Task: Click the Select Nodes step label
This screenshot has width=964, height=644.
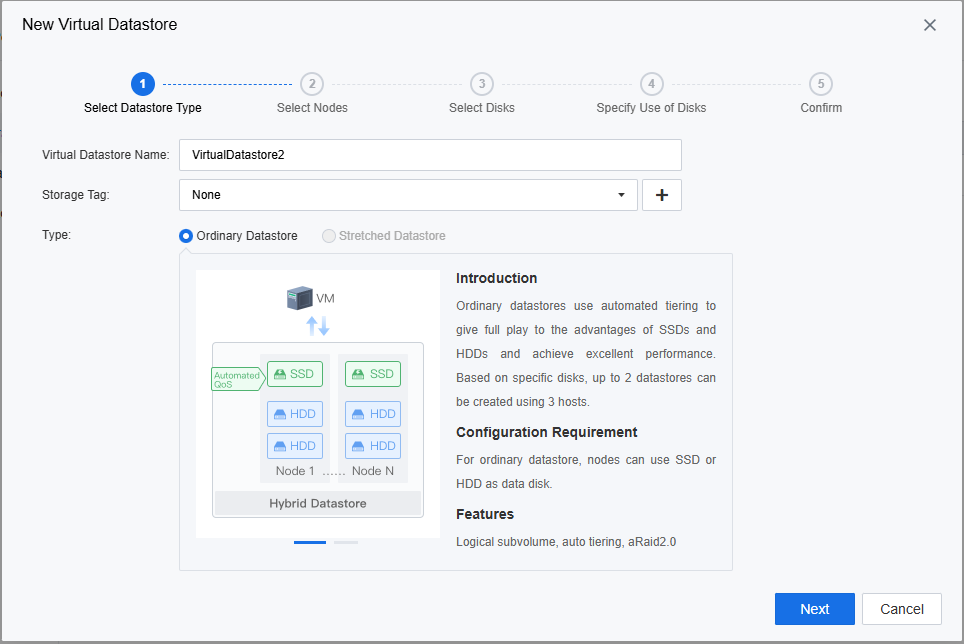Action: click(312, 108)
